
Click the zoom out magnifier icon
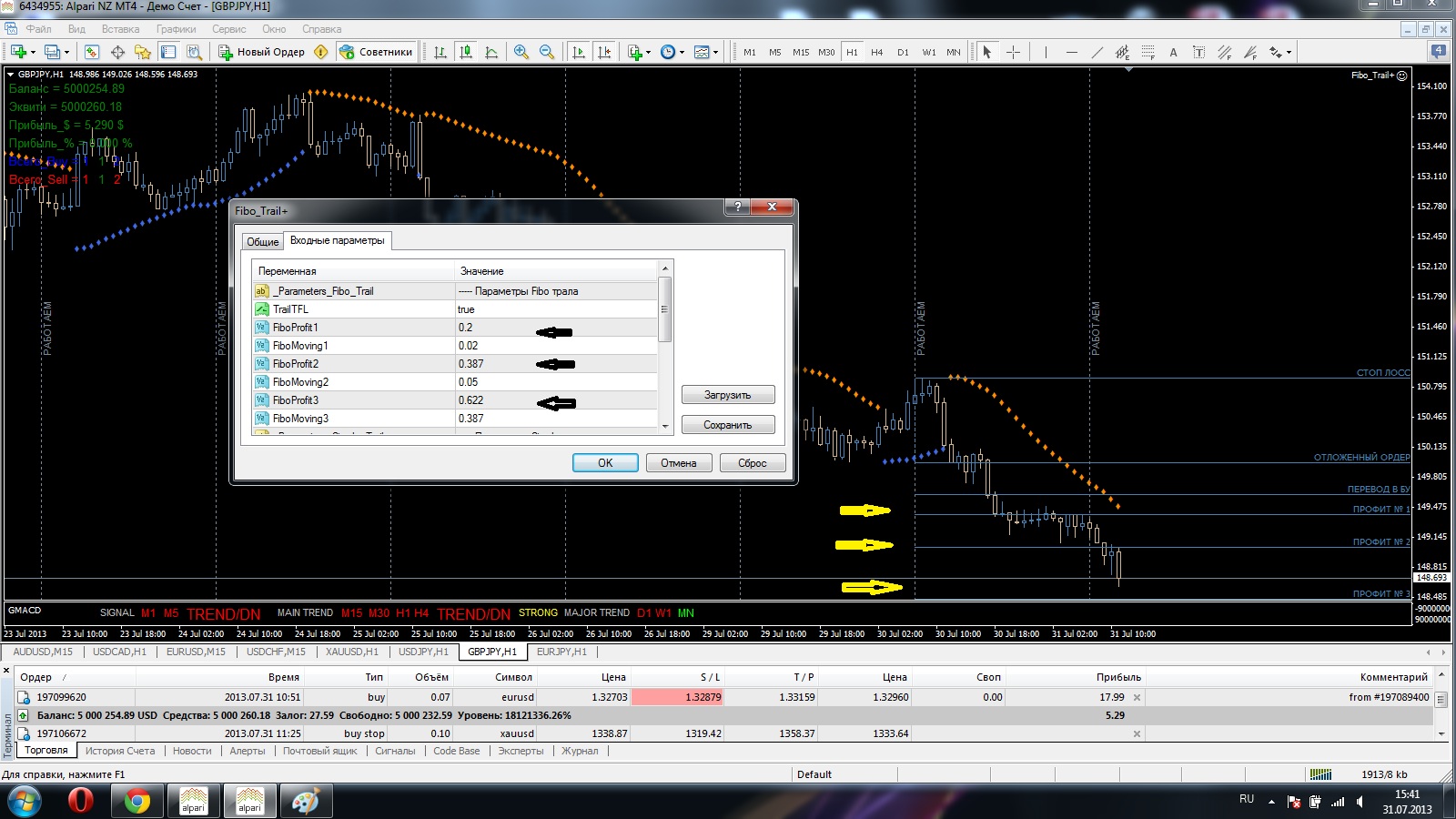click(547, 52)
